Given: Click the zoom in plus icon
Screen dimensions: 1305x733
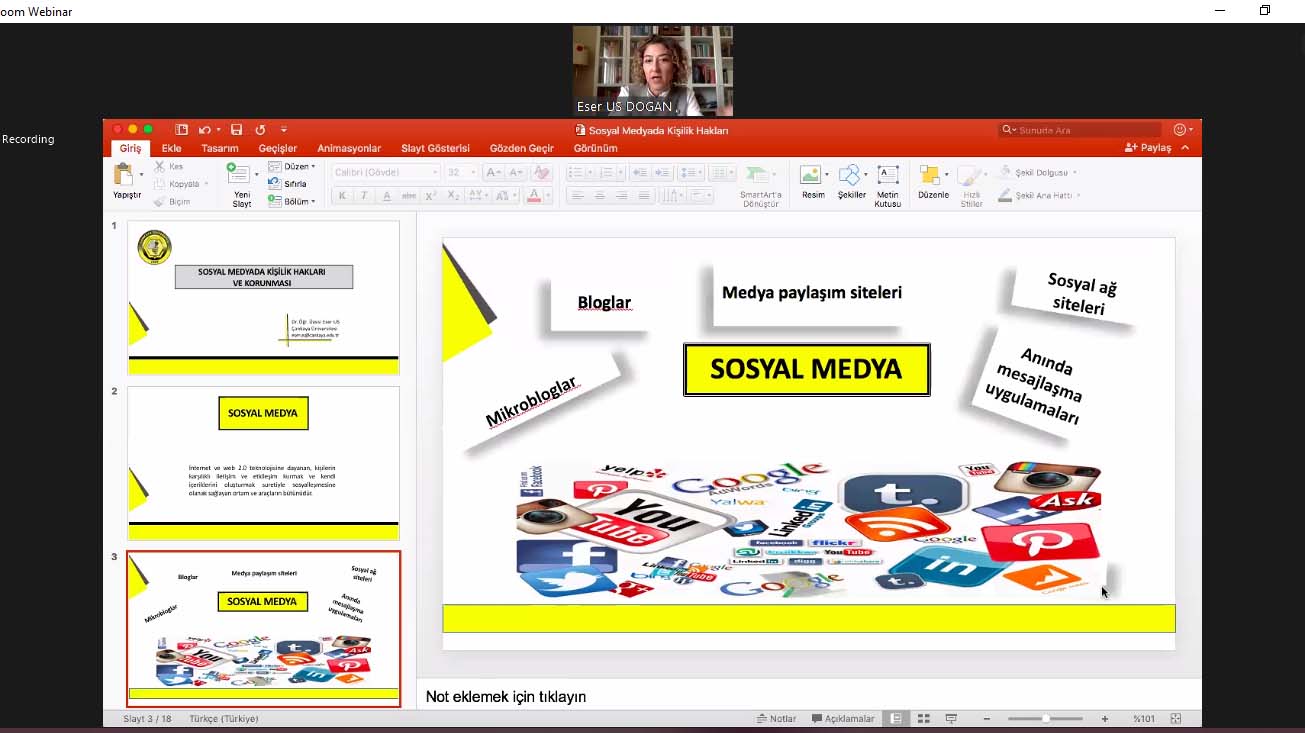Looking at the screenshot, I should point(1105,719).
